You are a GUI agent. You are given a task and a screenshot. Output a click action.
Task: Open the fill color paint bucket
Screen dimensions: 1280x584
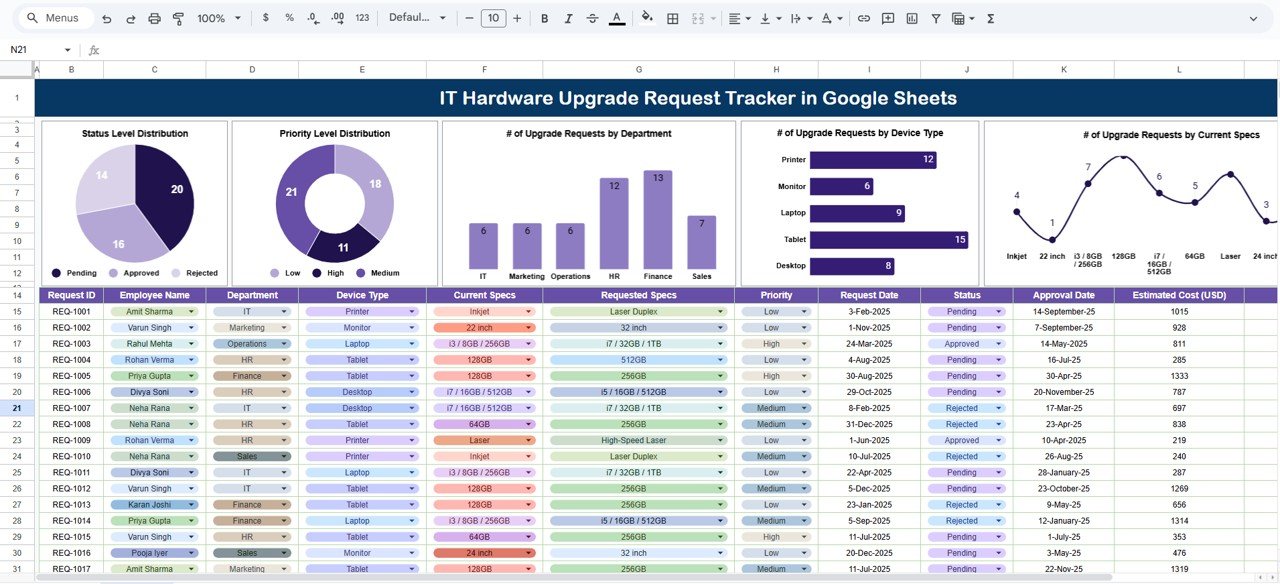(647, 18)
